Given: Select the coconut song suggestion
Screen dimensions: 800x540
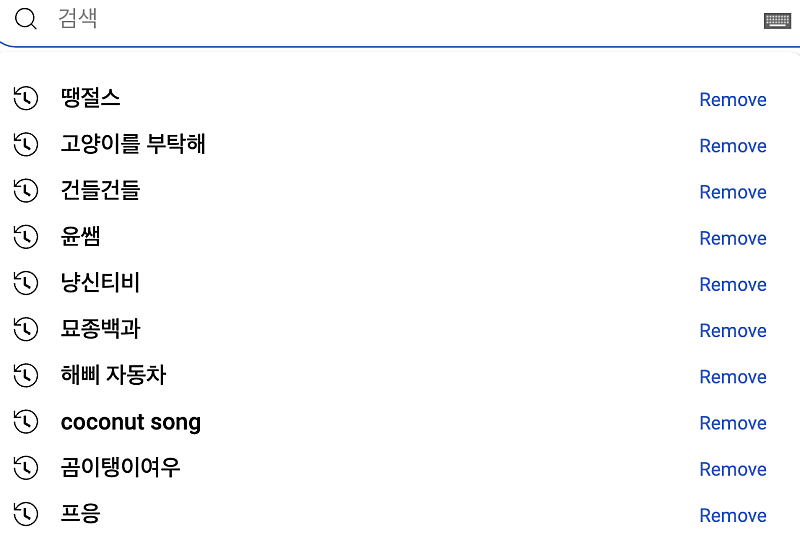Looking at the screenshot, I should [130, 422].
